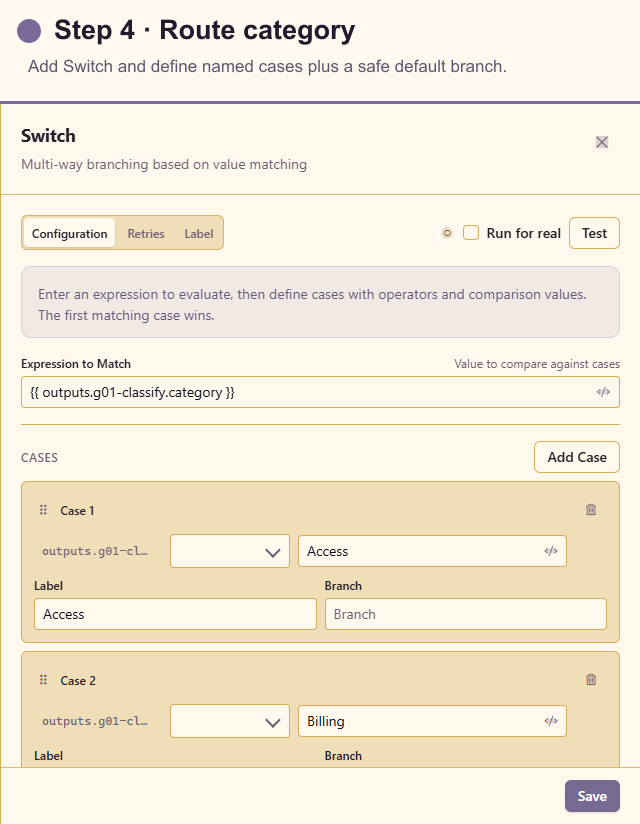Image resolution: width=640 pixels, height=824 pixels.
Task: Click code icon in Case 1 Access value field
Action: 551,551
